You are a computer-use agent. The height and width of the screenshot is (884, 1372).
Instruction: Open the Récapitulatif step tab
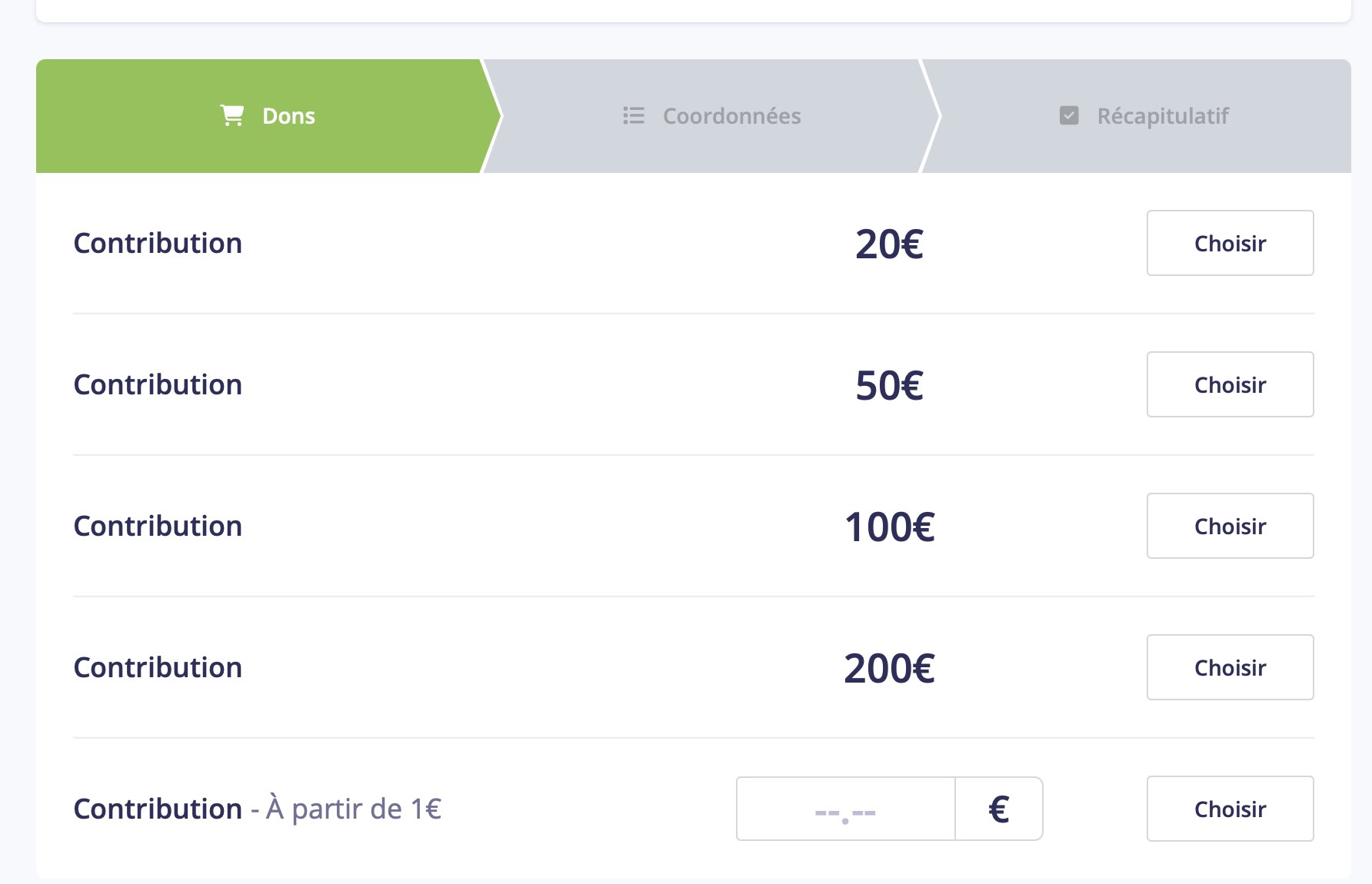1144,116
